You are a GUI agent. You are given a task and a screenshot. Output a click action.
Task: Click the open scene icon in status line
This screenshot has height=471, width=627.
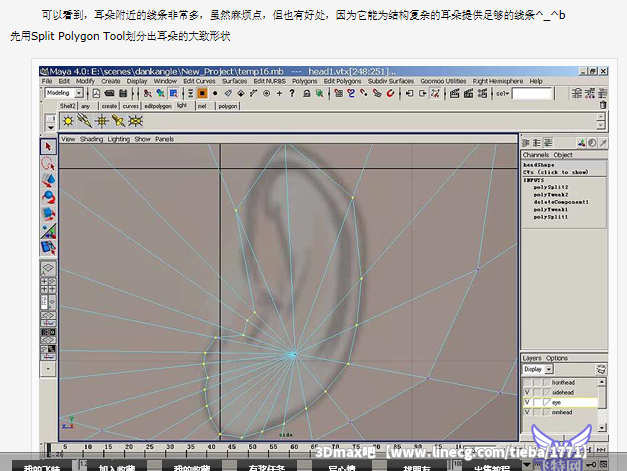(109, 94)
